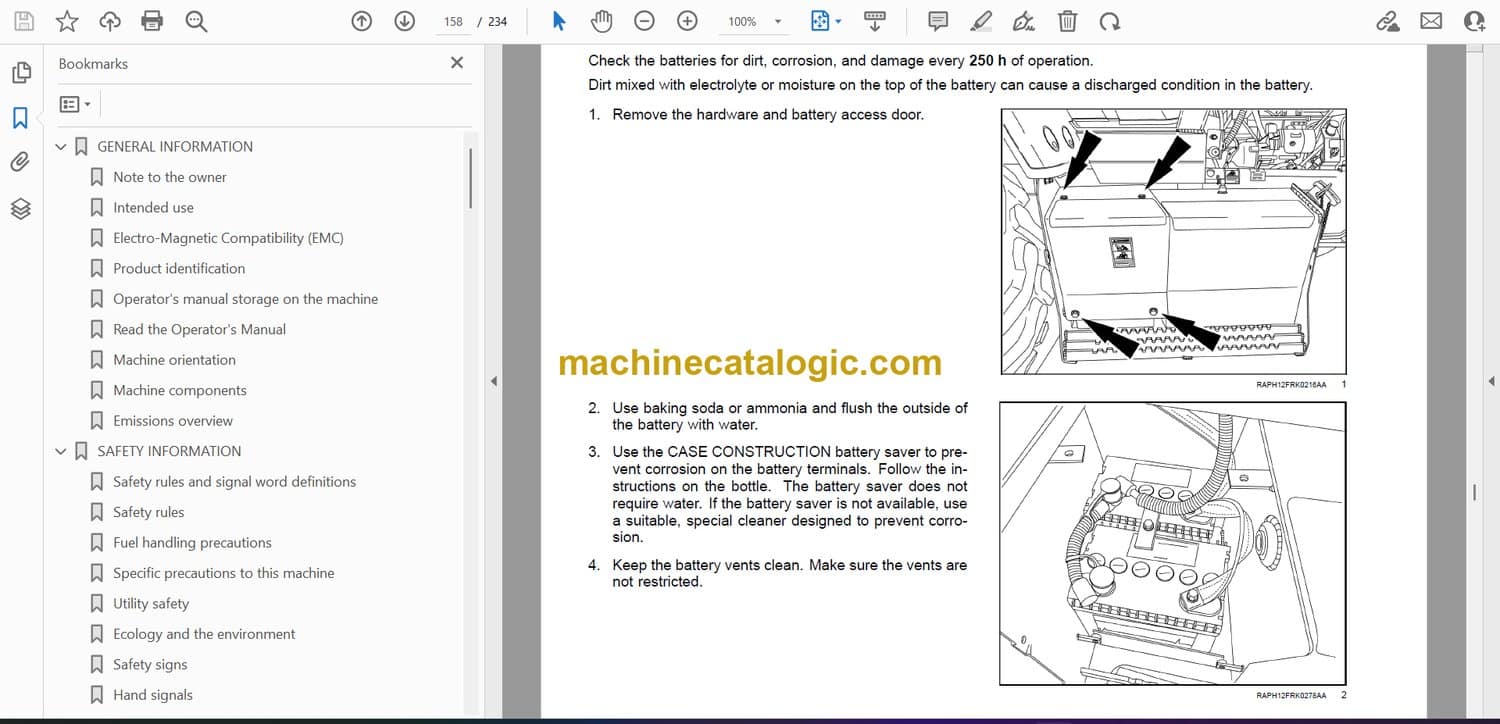The width and height of the screenshot is (1500, 724).
Task: Click the Delete trash icon
Action: (1067, 21)
